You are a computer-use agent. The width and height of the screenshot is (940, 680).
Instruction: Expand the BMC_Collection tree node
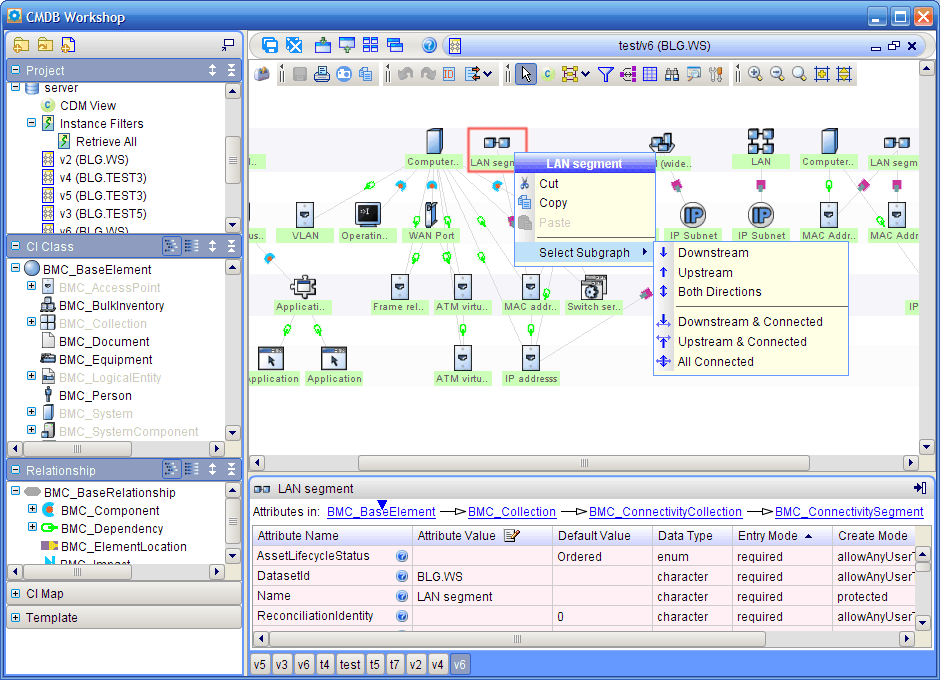31,322
